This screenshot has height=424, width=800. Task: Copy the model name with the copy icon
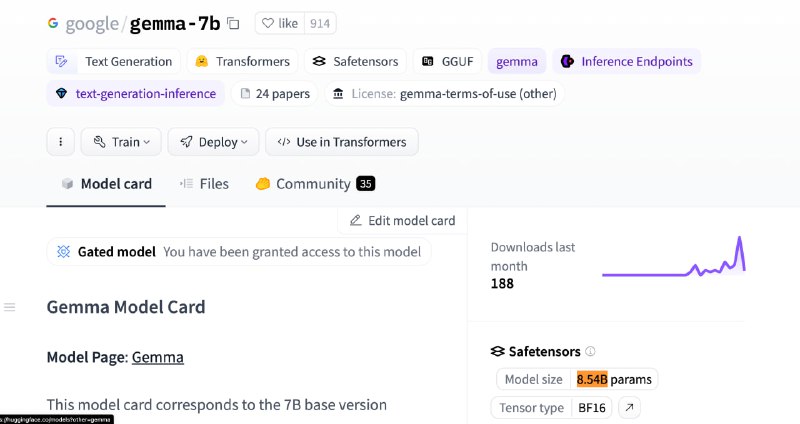click(233, 23)
